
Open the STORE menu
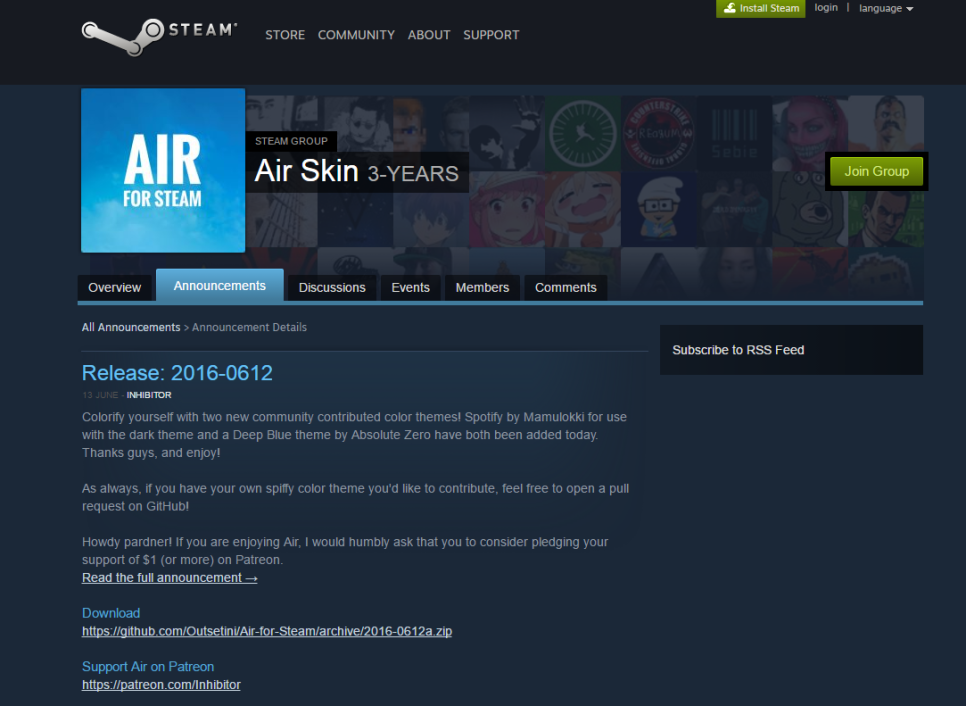click(285, 35)
